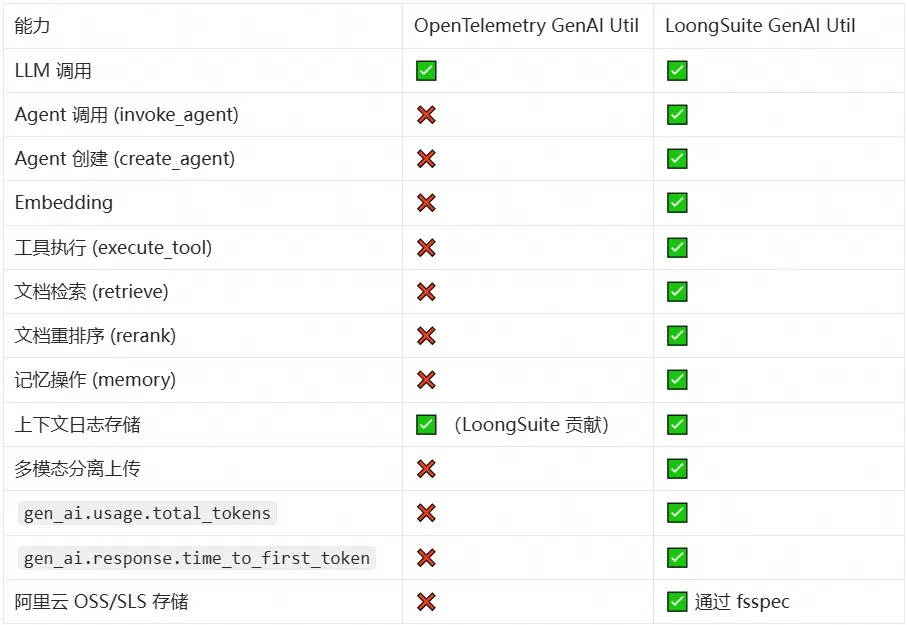The height and width of the screenshot is (625, 907).
Task: Click the red cross in the Embedding row
Action: [426, 203]
